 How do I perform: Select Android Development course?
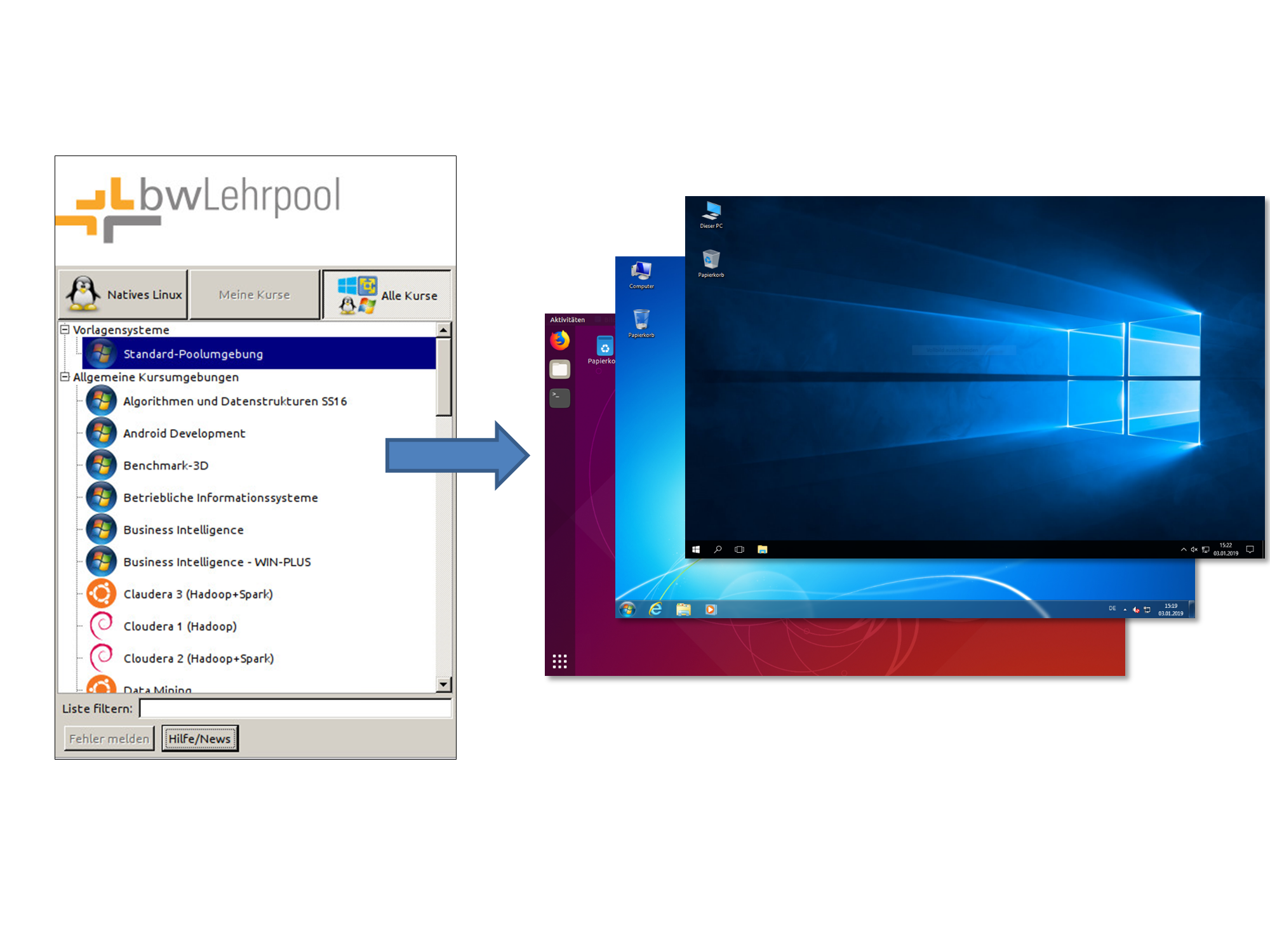[184, 433]
